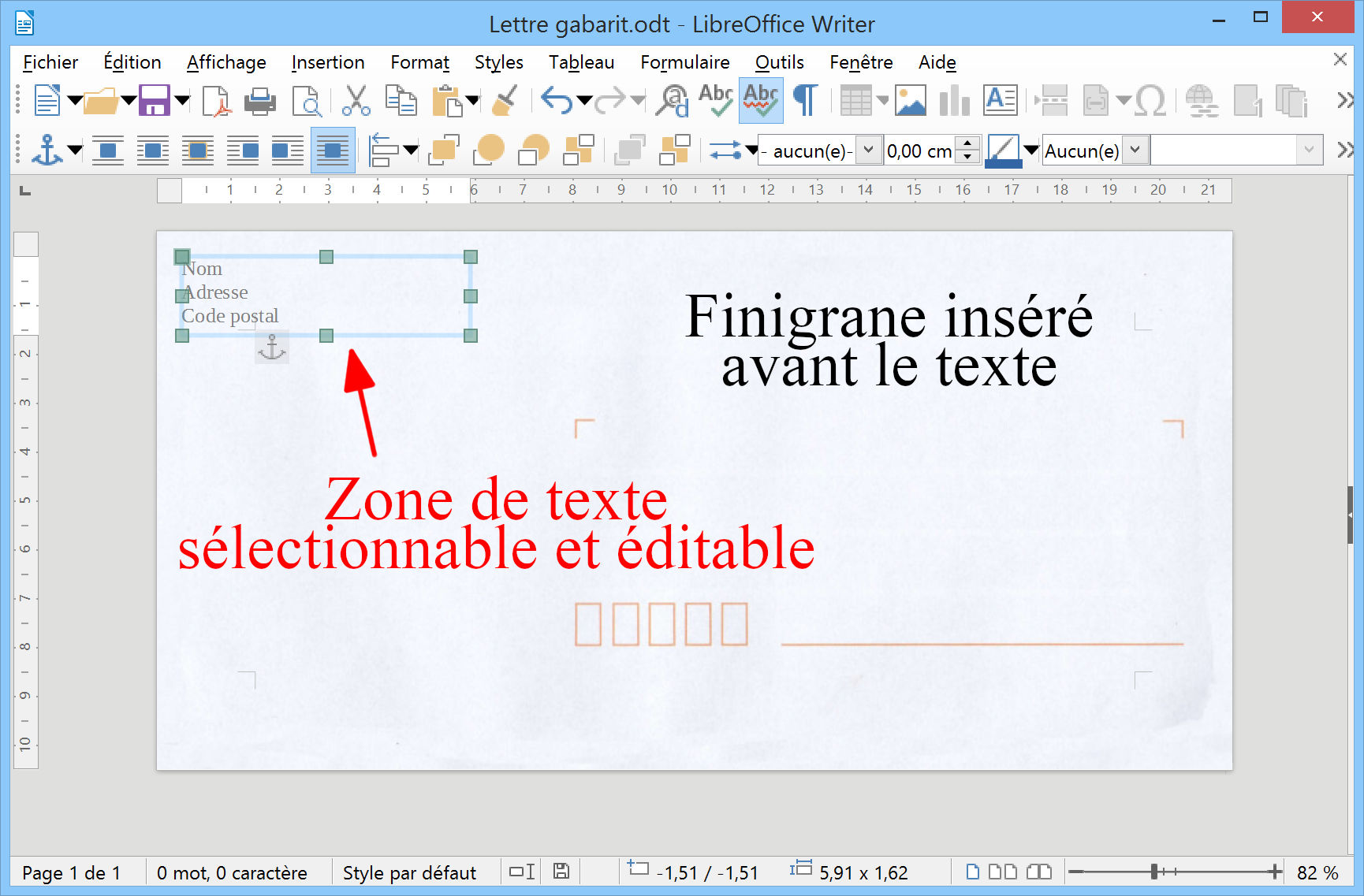The height and width of the screenshot is (896, 1364).
Task: Toggle Print Preview icon
Action: tap(307, 101)
